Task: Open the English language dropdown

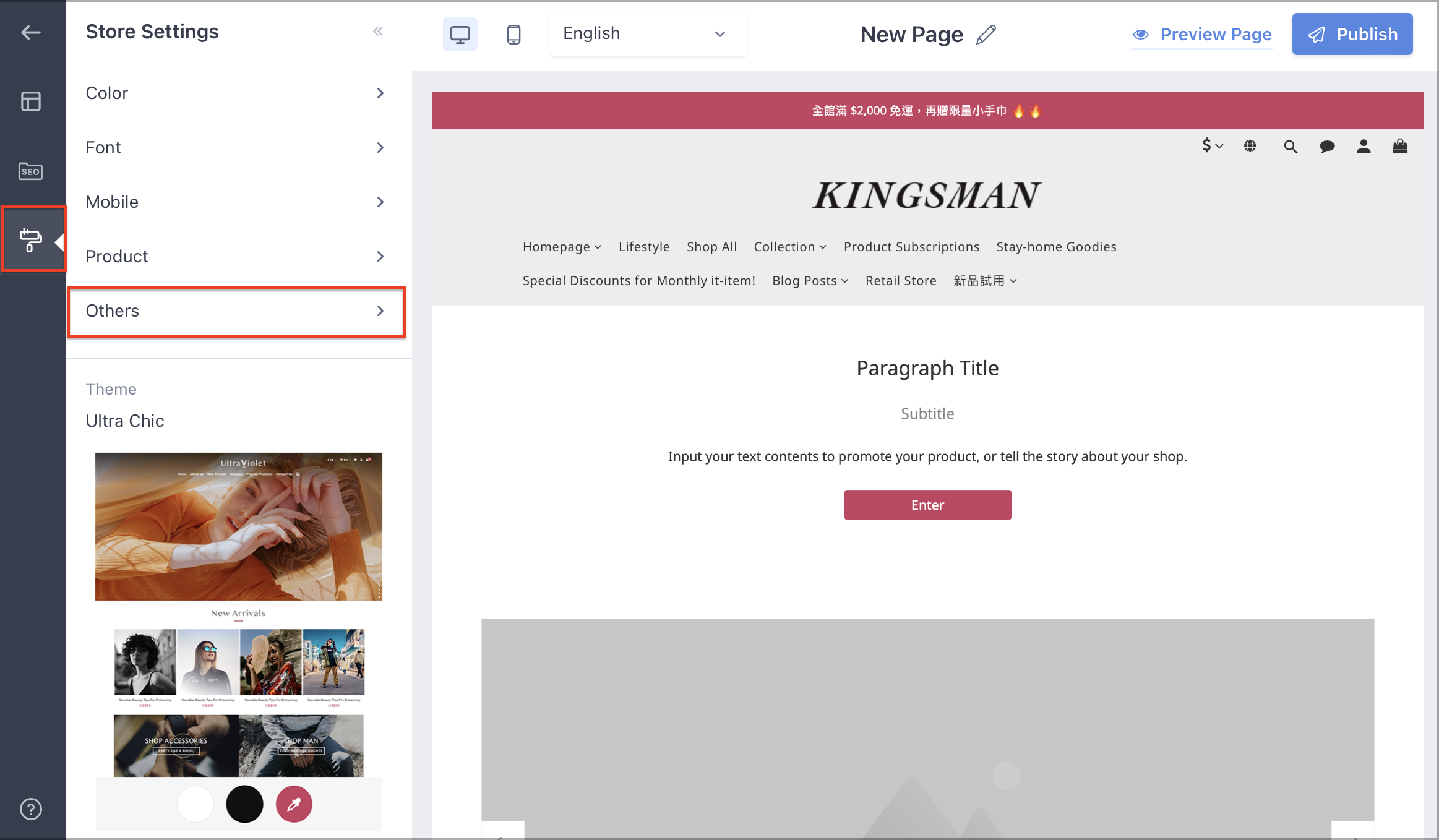Action: tap(648, 34)
